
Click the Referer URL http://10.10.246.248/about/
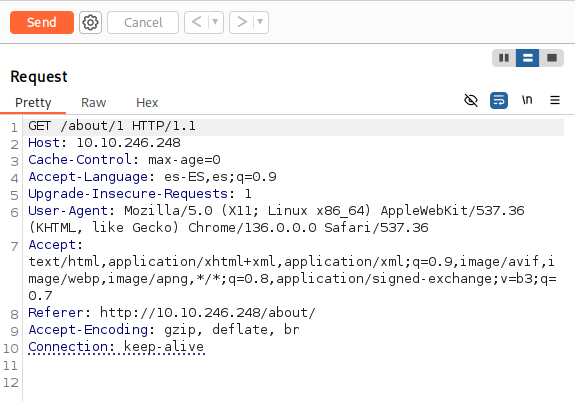coord(208,313)
